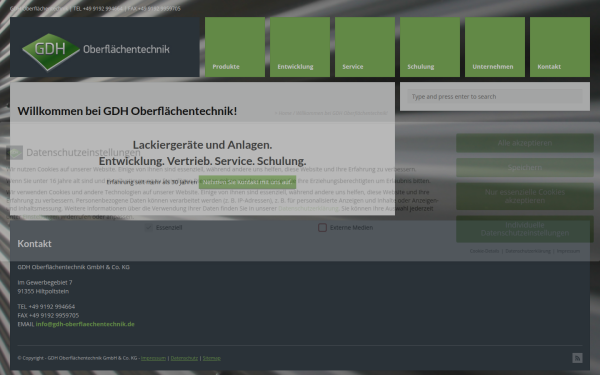600x375 pixels.
Task: Enable the Externe Medien checkbox
Action: pos(323,228)
